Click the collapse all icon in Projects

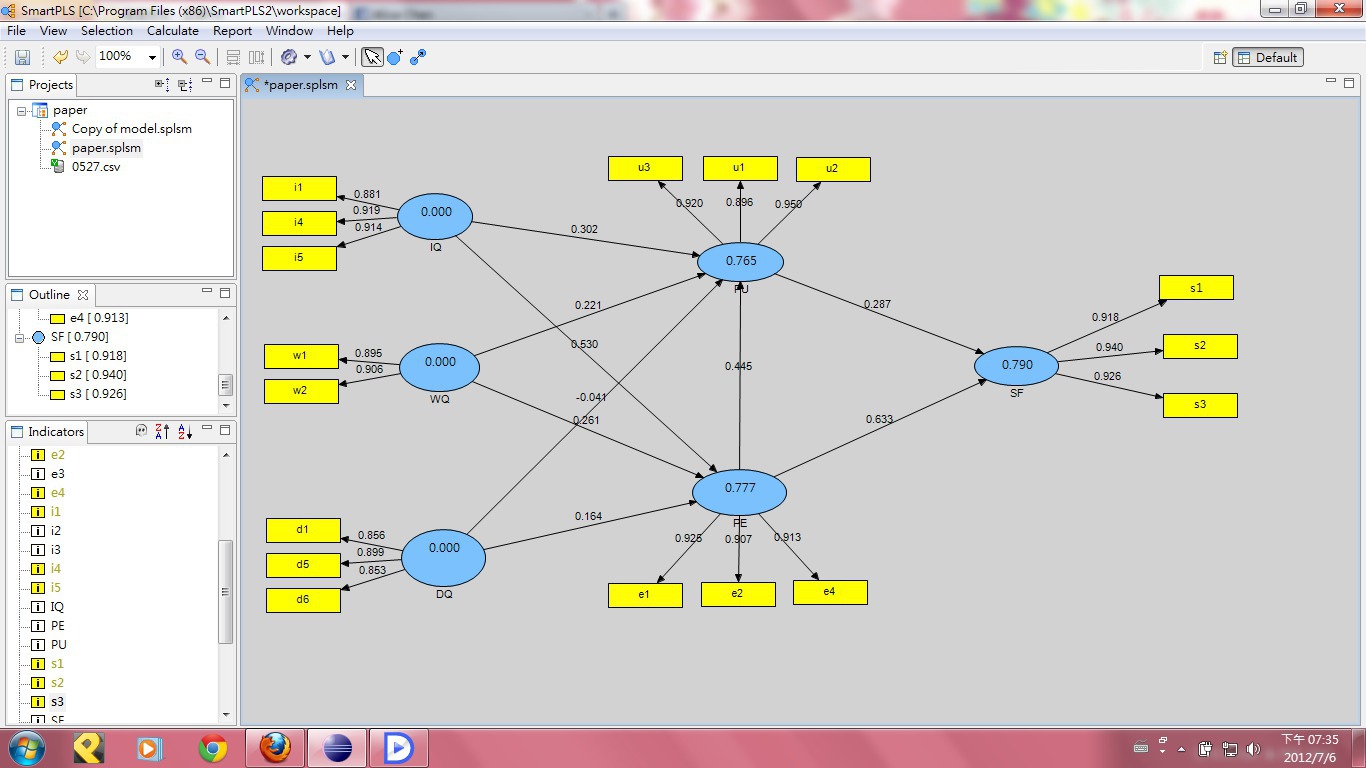pos(185,85)
